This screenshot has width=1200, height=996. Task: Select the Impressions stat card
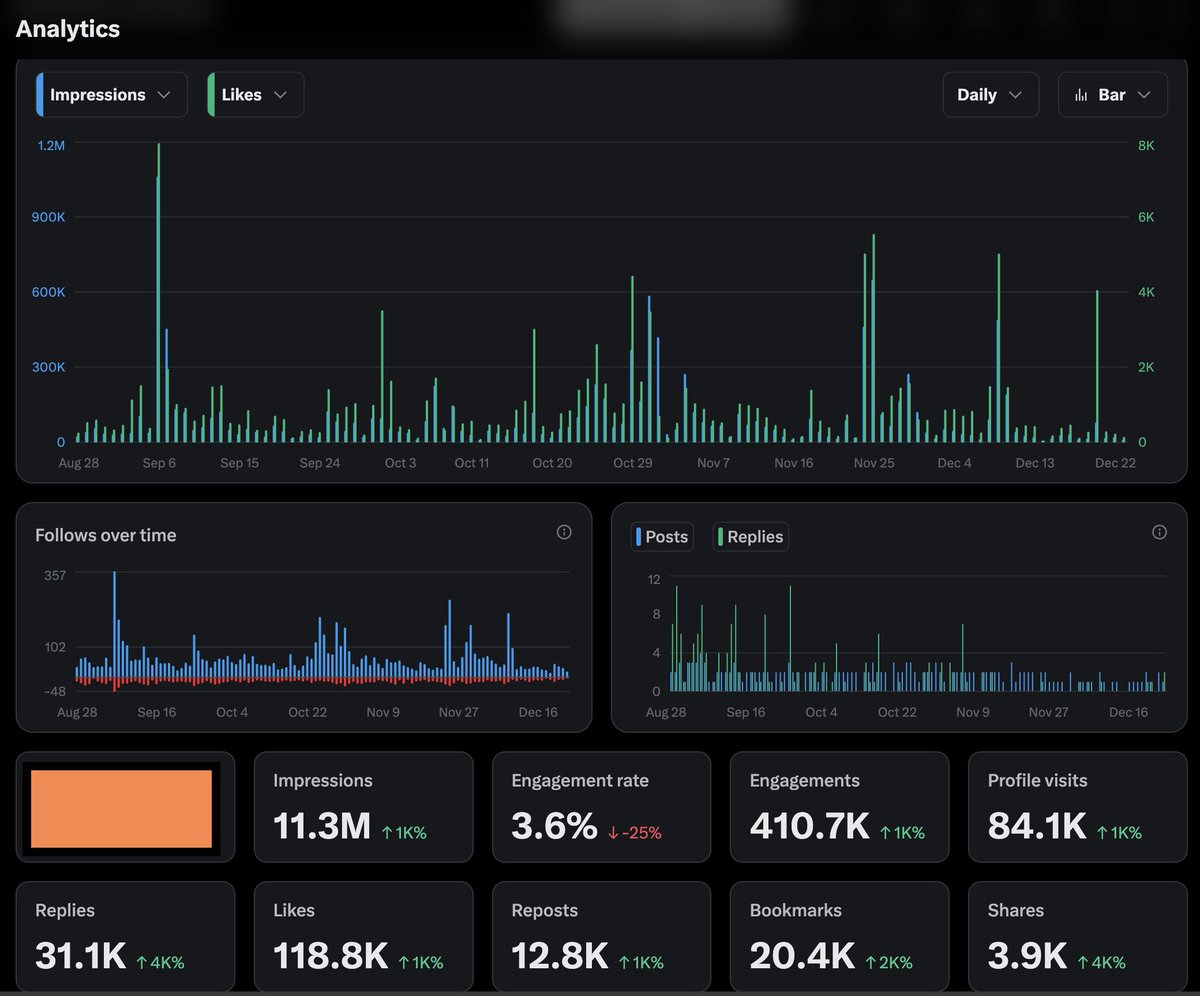tap(363, 807)
